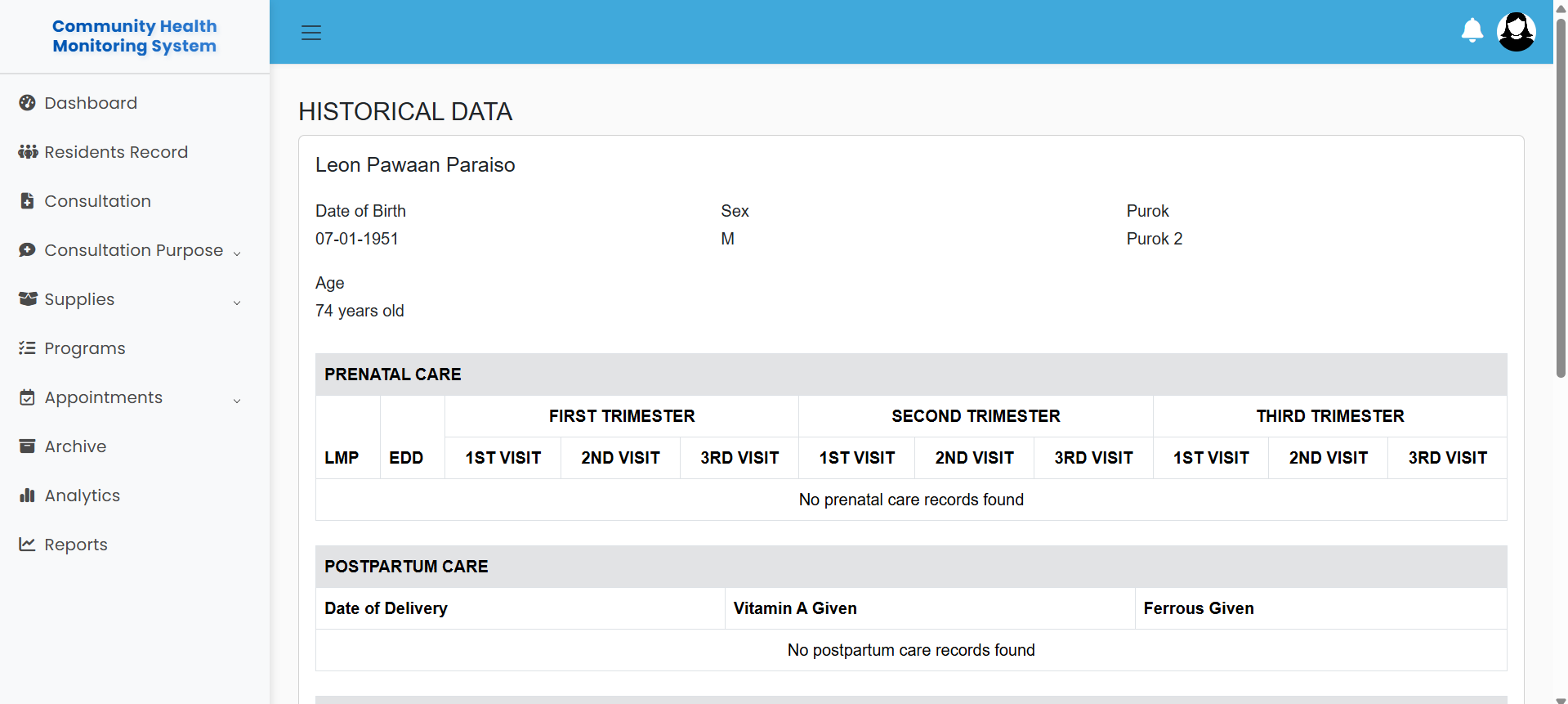Click the HISTORICAL DATA heading
Image resolution: width=1568 pixels, height=704 pixels.
(405, 111)
